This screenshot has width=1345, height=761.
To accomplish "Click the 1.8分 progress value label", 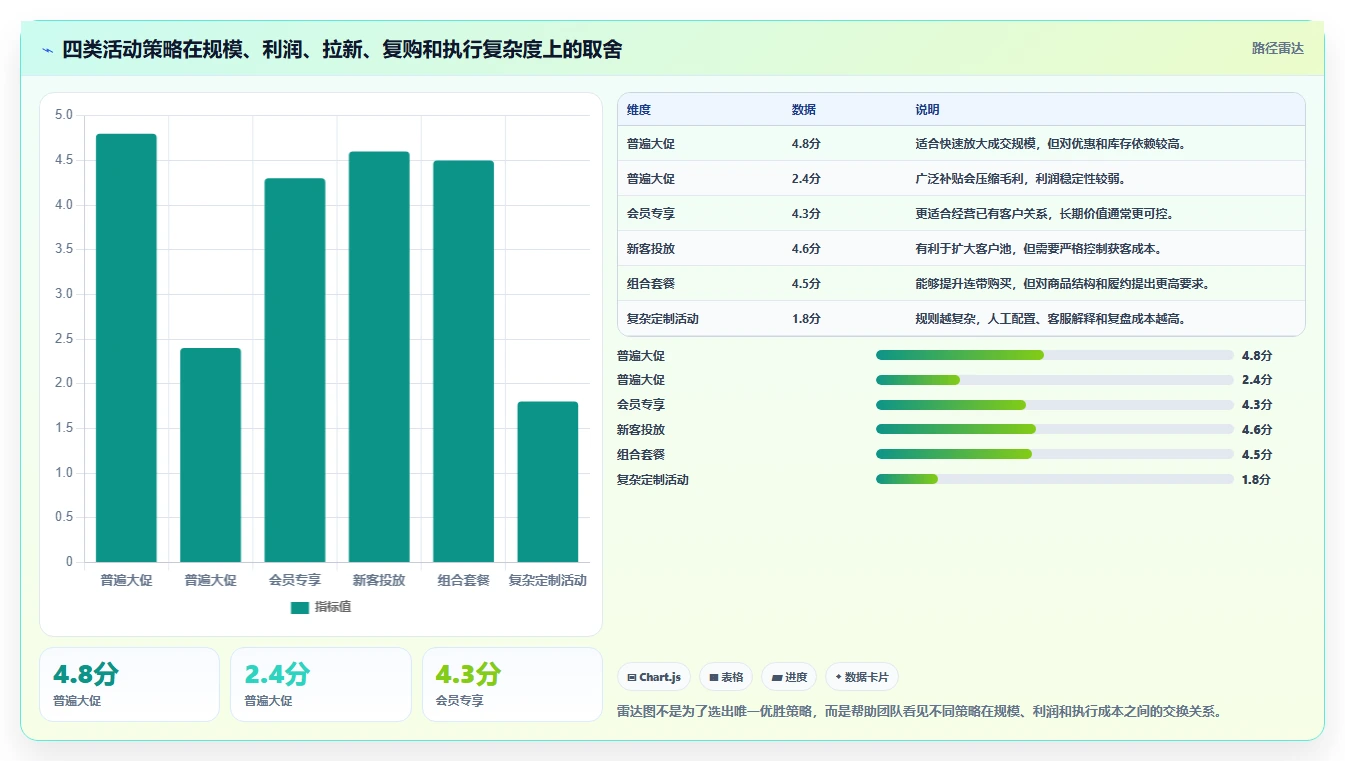I will point(1256,480).
